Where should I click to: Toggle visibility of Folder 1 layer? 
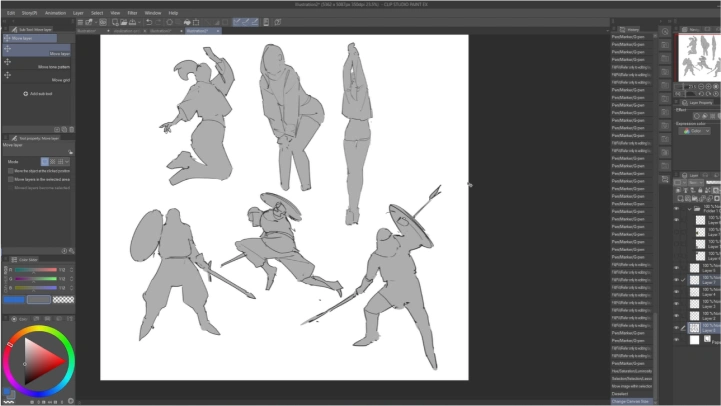pos(676,209)
